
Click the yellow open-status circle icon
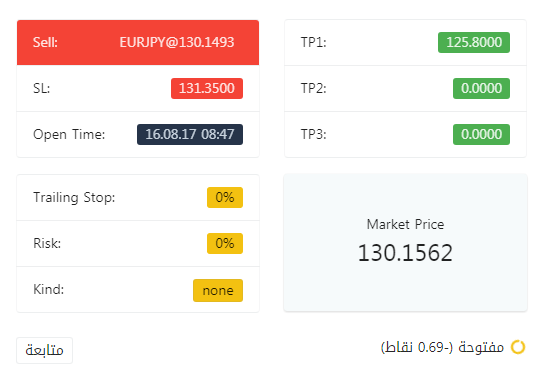click(518, 347)
